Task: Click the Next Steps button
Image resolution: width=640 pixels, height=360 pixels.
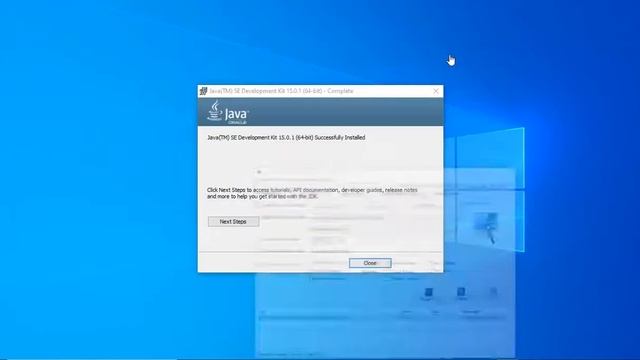Action: tap(233, 221)
